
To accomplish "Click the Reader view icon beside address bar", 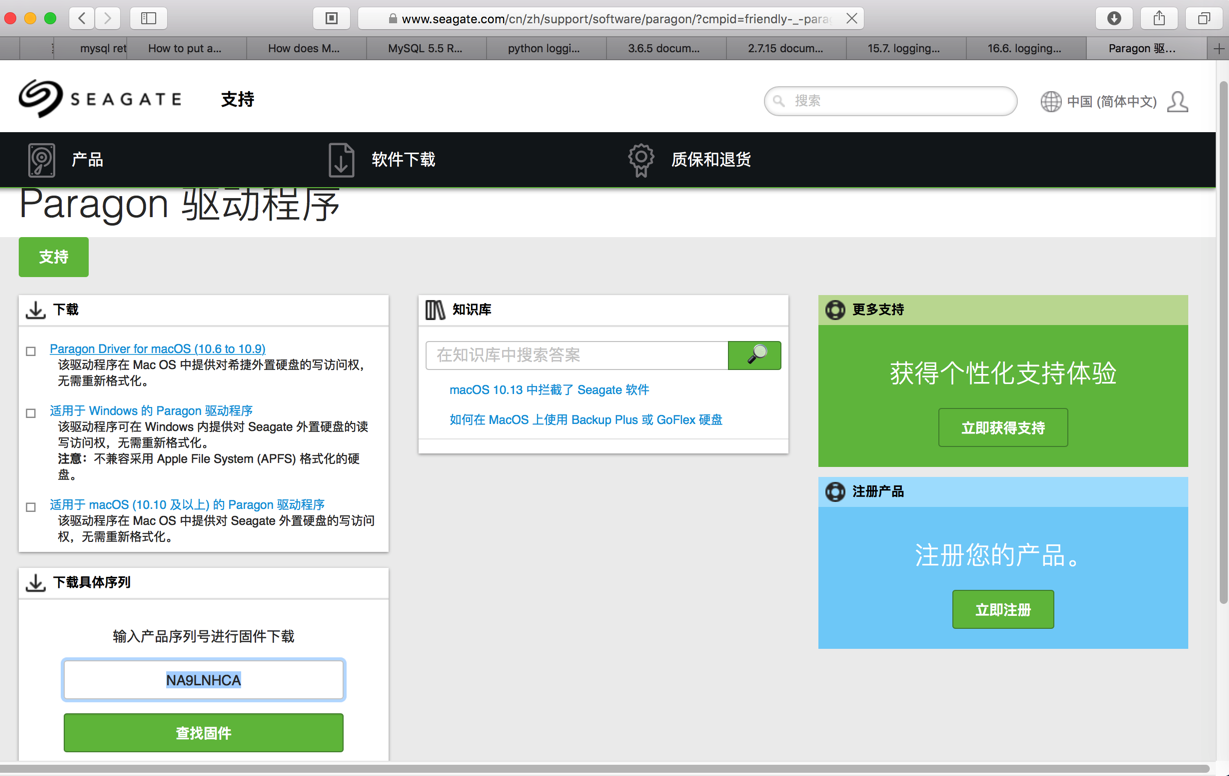I will (331, 18).
